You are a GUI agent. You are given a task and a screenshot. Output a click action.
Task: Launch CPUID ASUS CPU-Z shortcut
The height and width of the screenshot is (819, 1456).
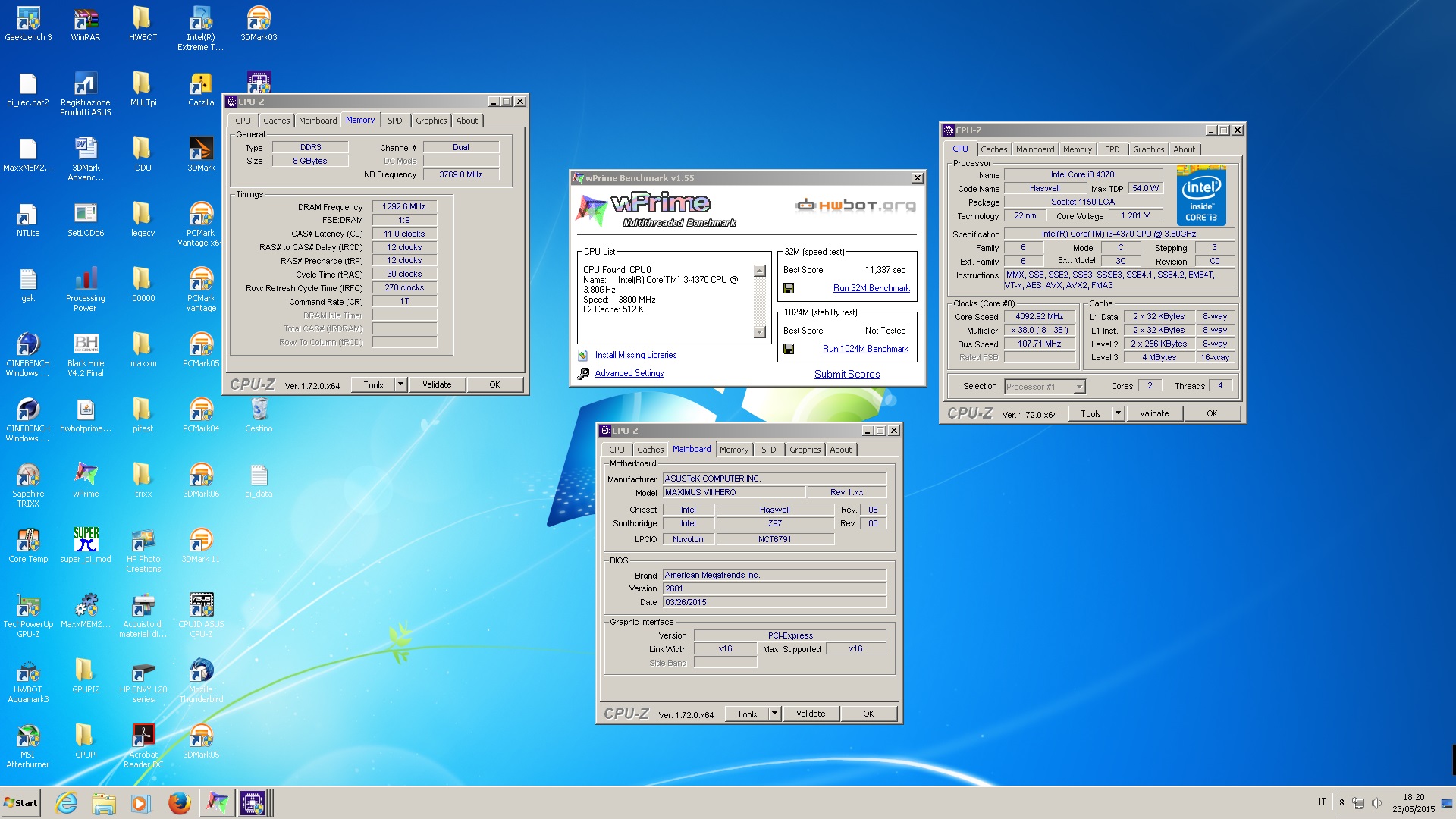coord(201,616)
